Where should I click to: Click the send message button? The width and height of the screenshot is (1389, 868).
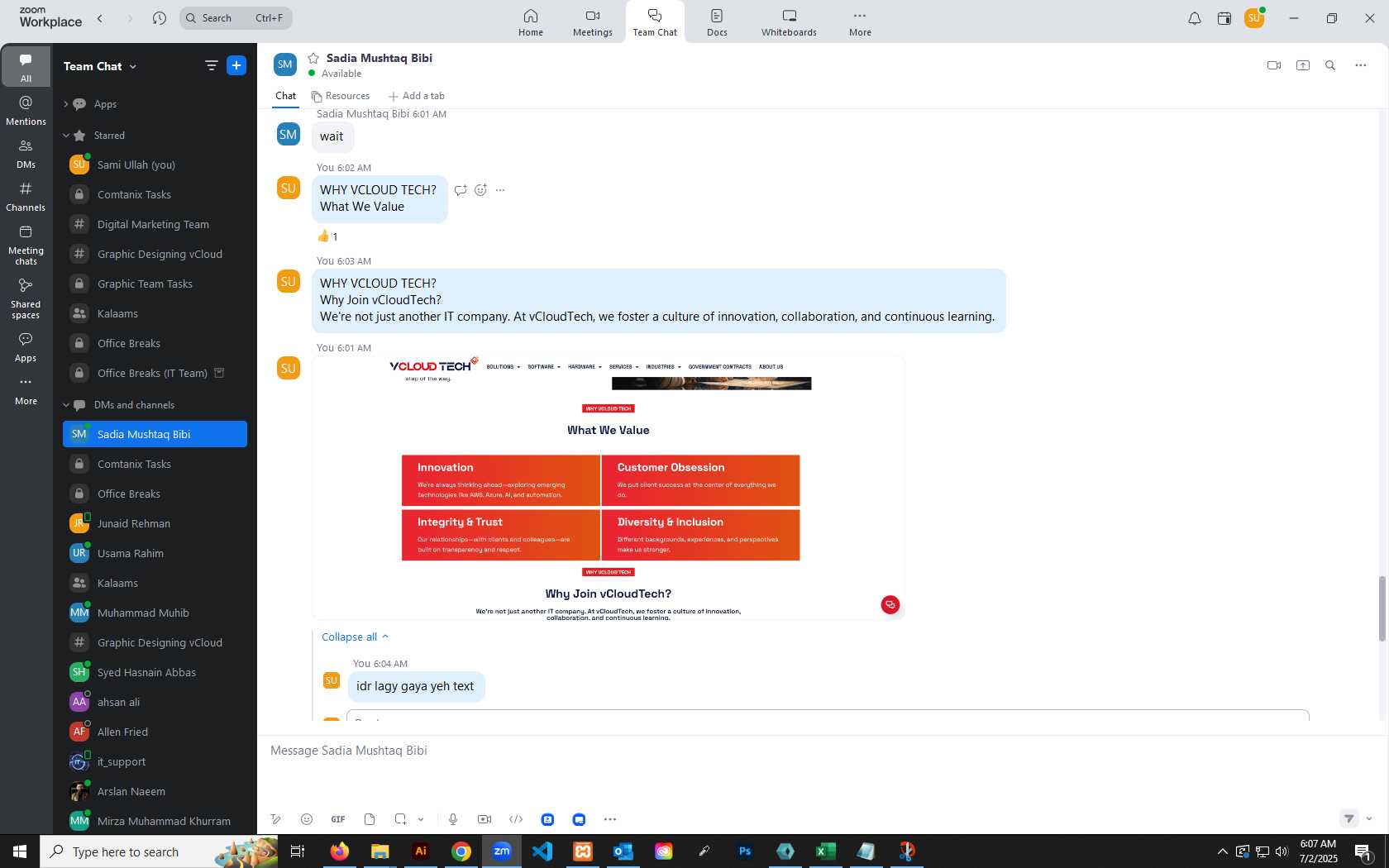1348,818
